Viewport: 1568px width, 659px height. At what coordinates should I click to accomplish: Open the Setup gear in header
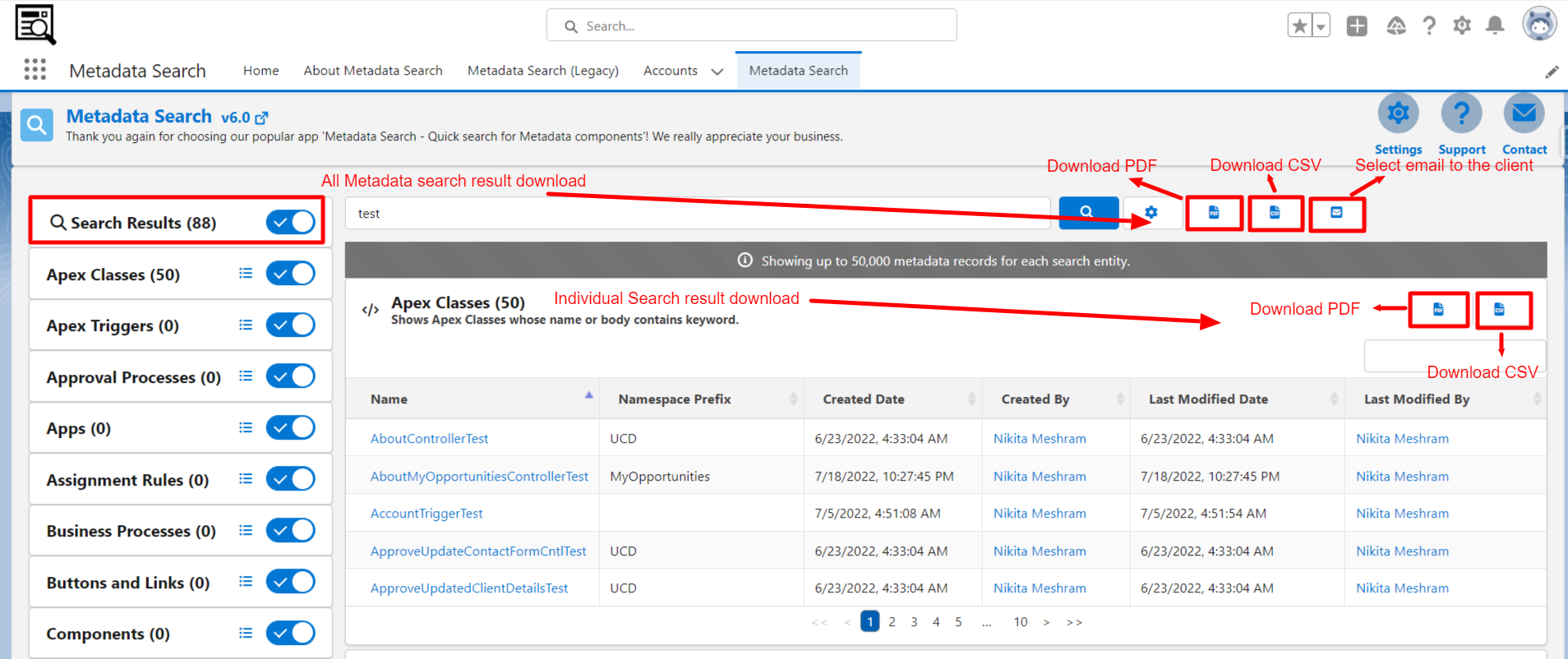[1462, 26]
